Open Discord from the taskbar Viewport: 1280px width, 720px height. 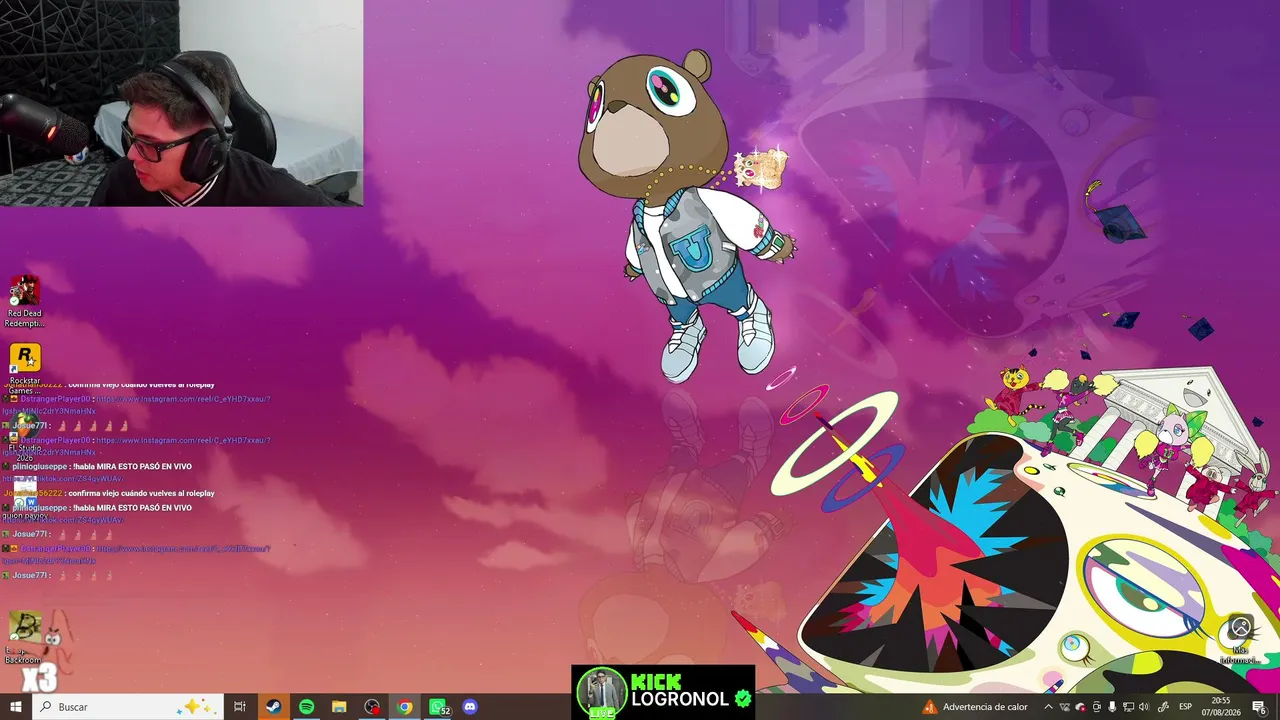pos(470,707)
